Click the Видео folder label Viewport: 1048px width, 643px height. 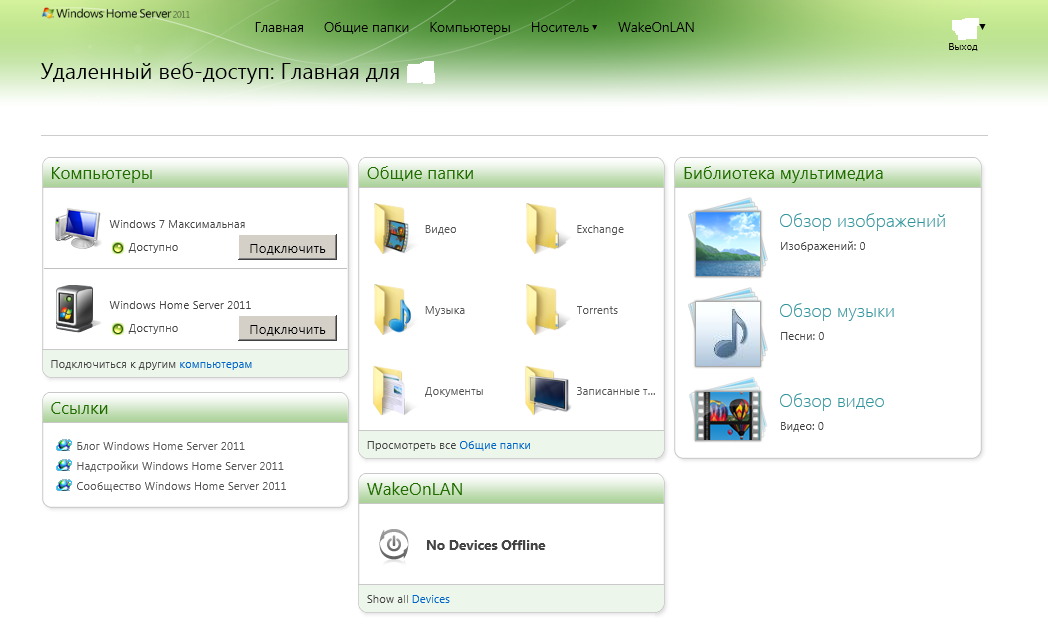point(440,229)
